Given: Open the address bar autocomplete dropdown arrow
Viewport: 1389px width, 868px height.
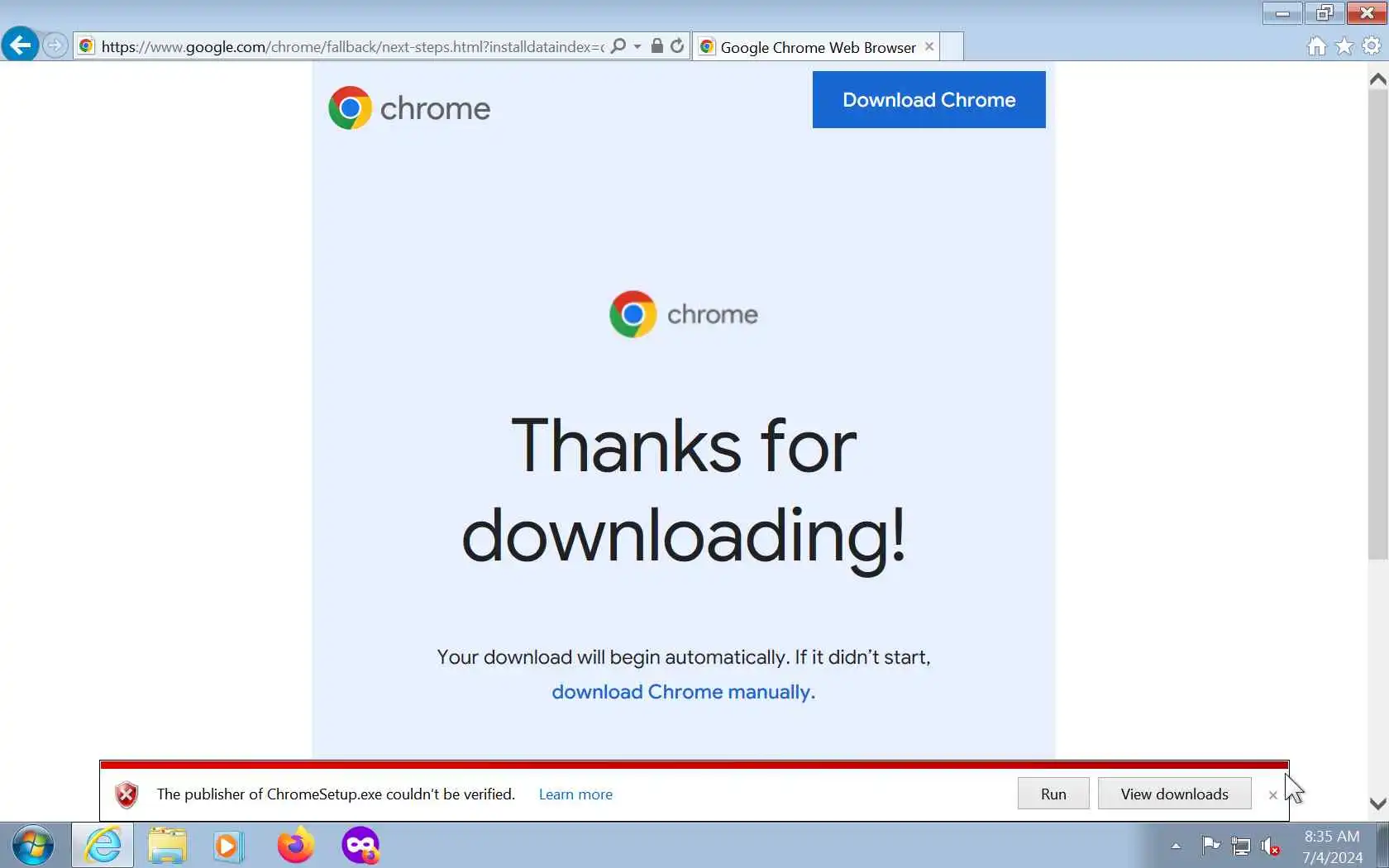Looking at the screenshot, I should point(637,46).
